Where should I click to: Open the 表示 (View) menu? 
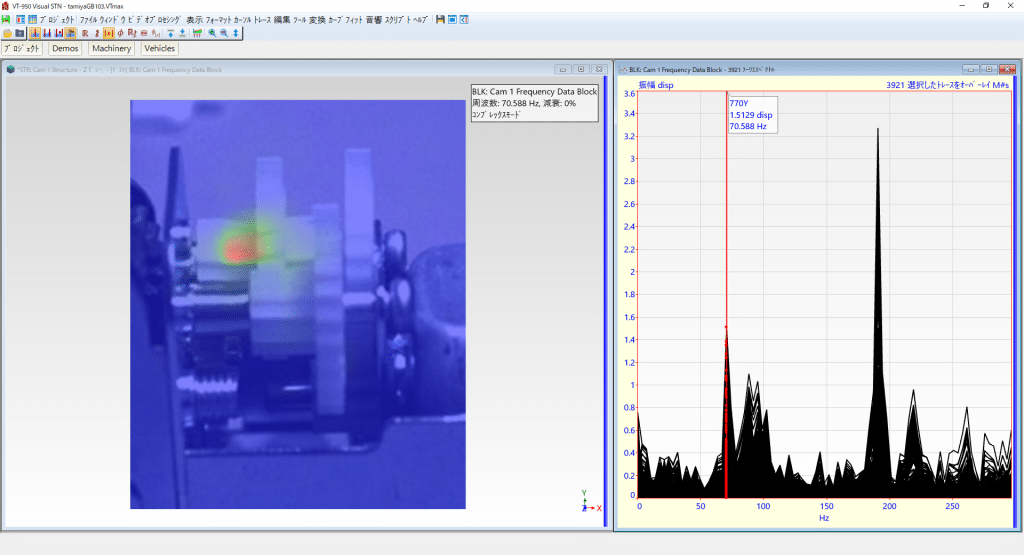tap(194, 20)
